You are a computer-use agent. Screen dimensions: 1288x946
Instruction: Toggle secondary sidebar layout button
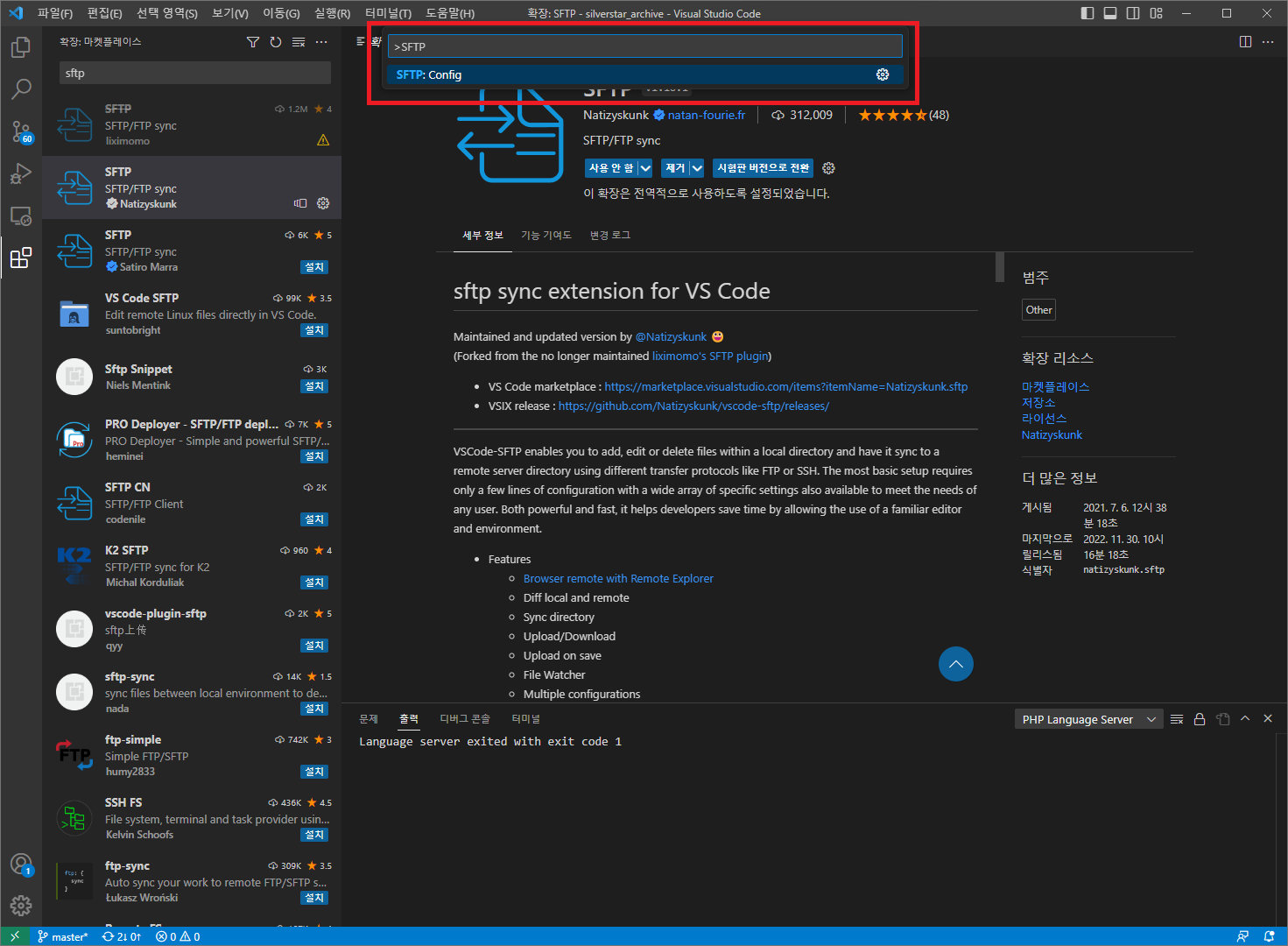[x=1133, y=13]
